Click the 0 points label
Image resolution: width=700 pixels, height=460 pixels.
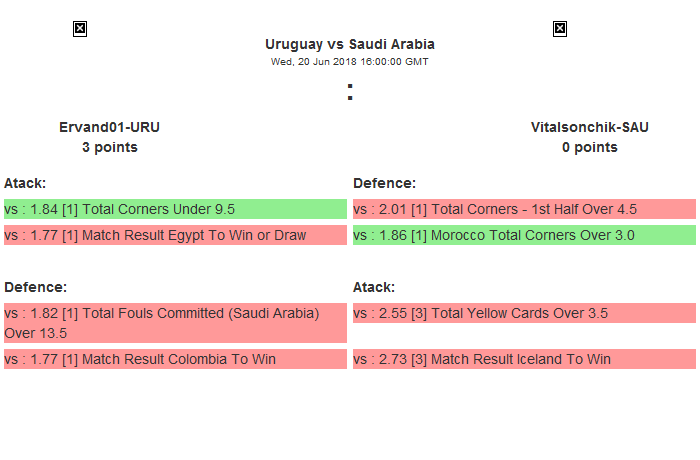(590, 147)
